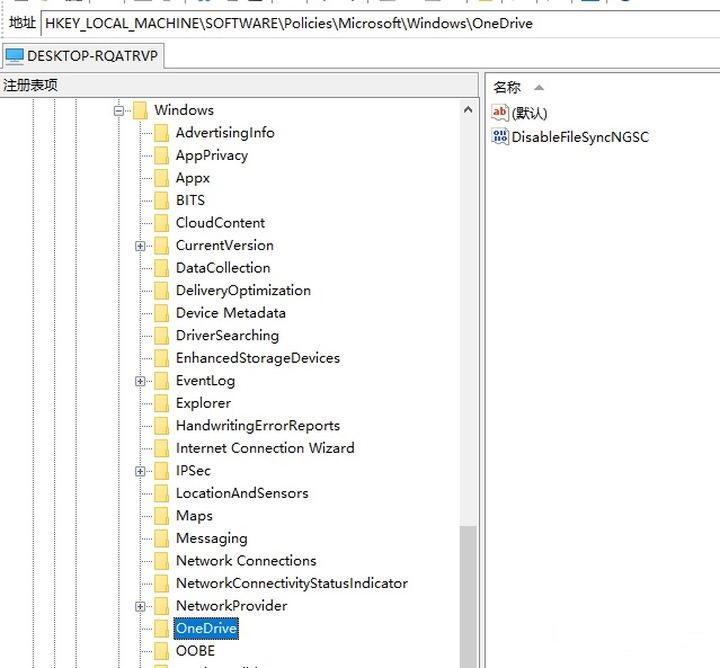Sort by the 名称 column header
This screenshot has height=668, width=720.
coord(507,87)
